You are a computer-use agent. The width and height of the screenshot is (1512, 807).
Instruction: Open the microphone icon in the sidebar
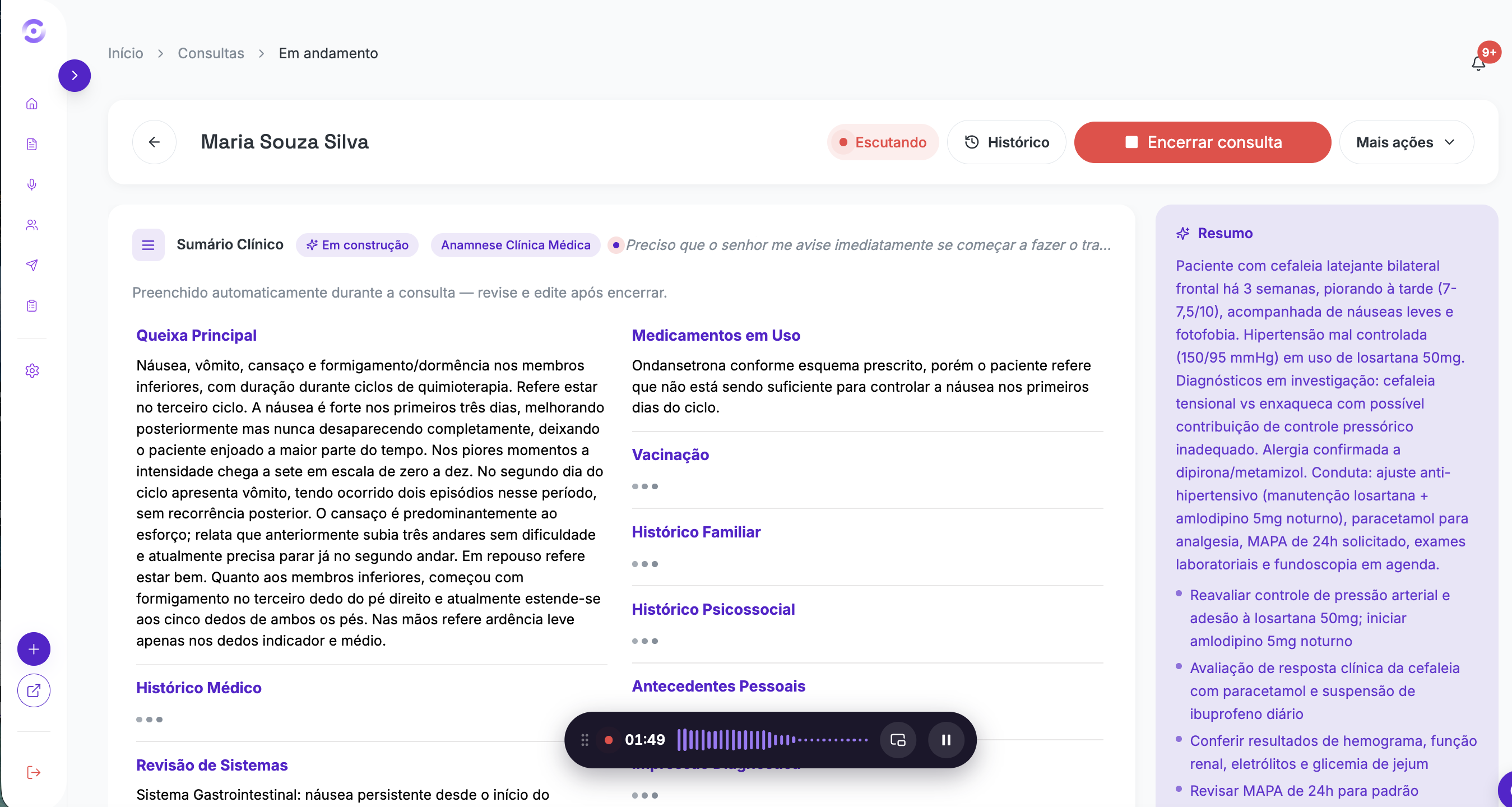pyautogui.click(x=32, y=185)
